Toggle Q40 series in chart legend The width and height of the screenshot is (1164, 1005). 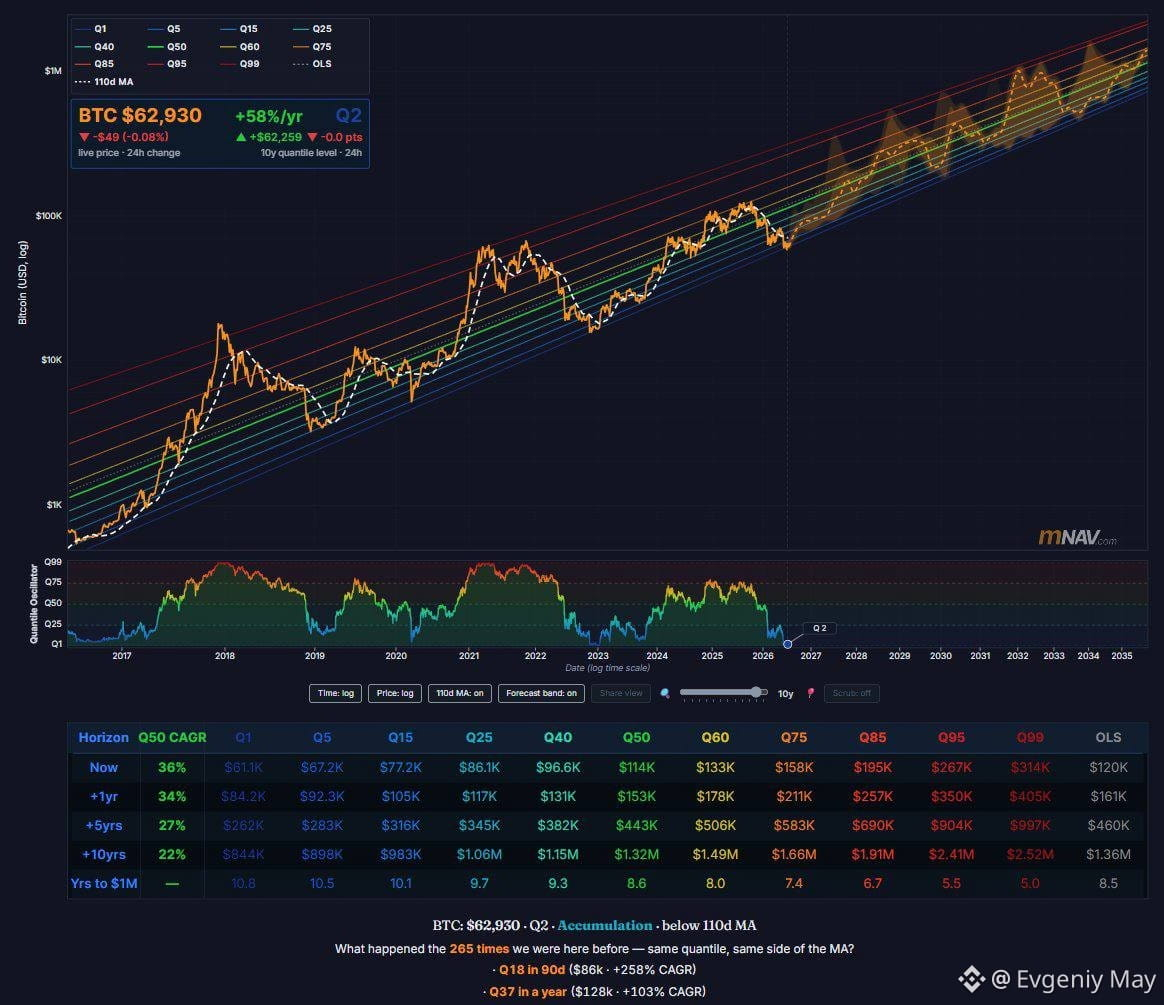tap(94, 47)
